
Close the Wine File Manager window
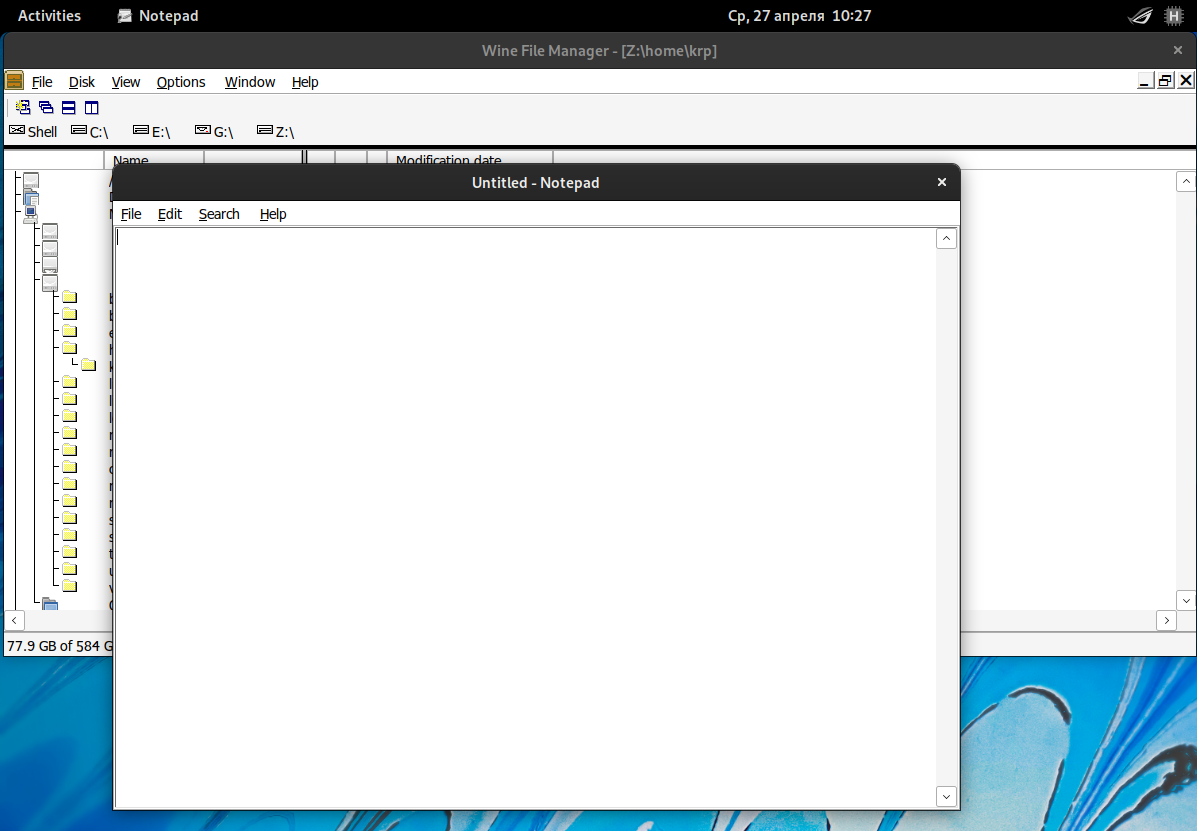click(1178, 50)
